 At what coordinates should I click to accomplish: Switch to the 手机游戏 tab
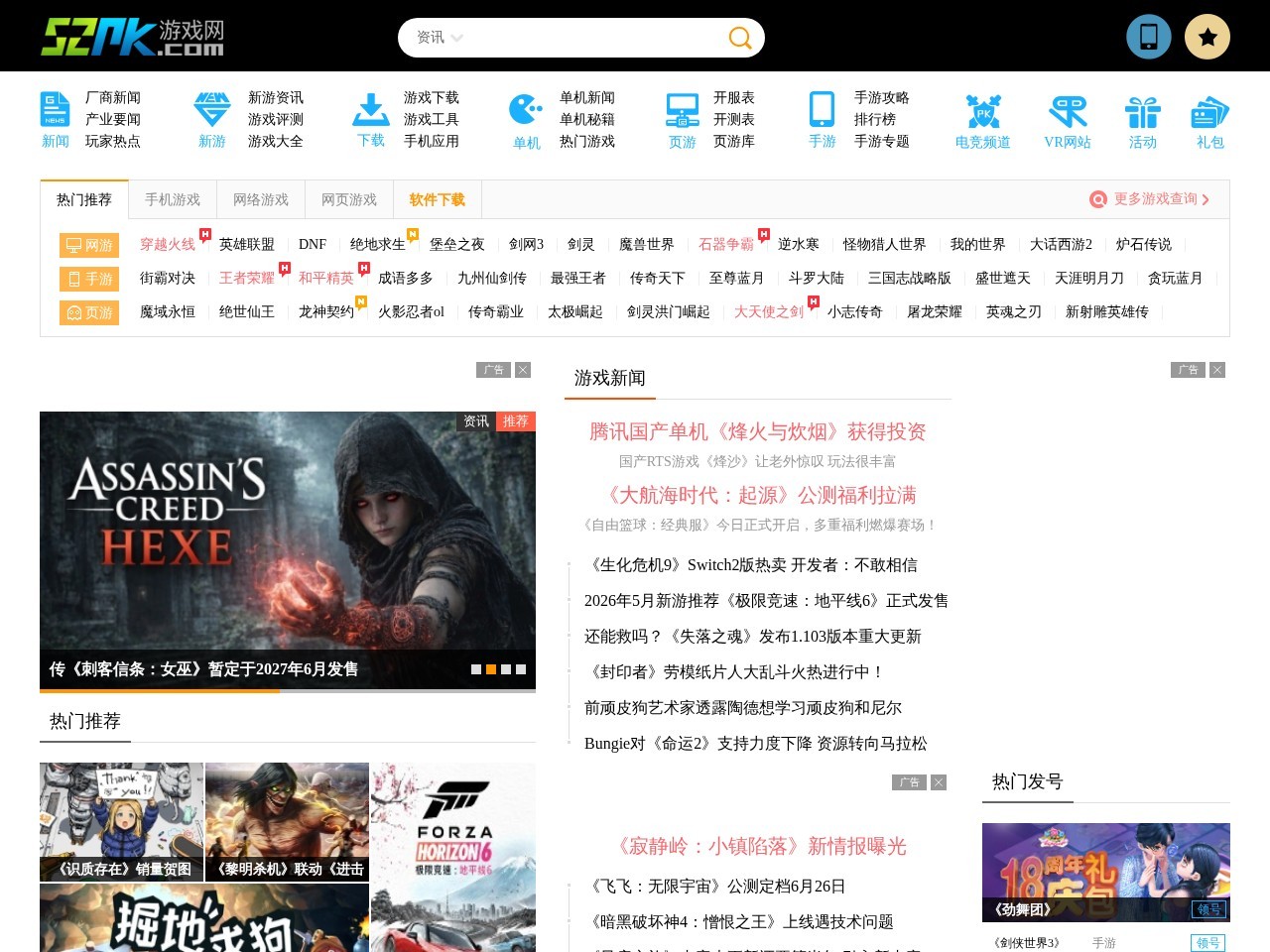pos(173,199)
